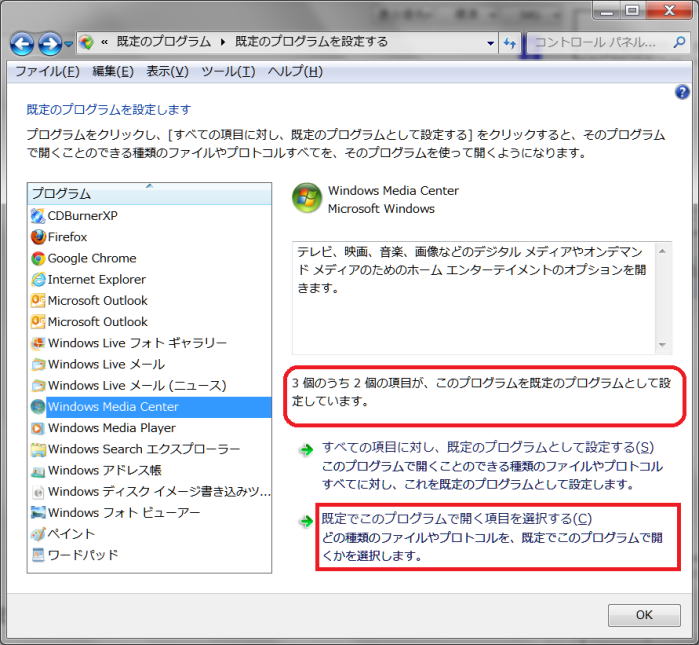Screen dimensions: 699x645
Task: Click 既定でこのプログラムで開く項目を選択する(C) link
Action: click(456, 518)
